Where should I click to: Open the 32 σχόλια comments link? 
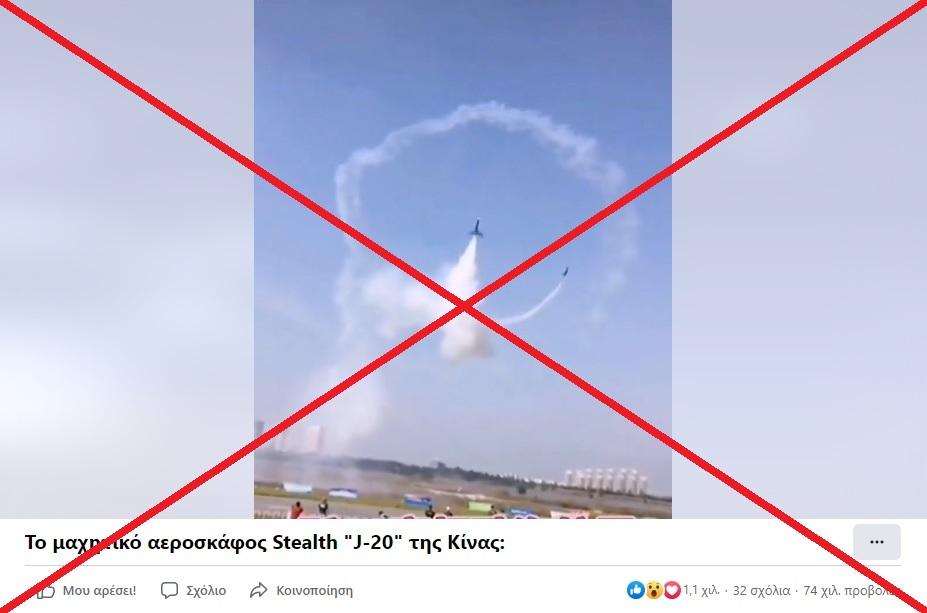(x=761, y=590)
